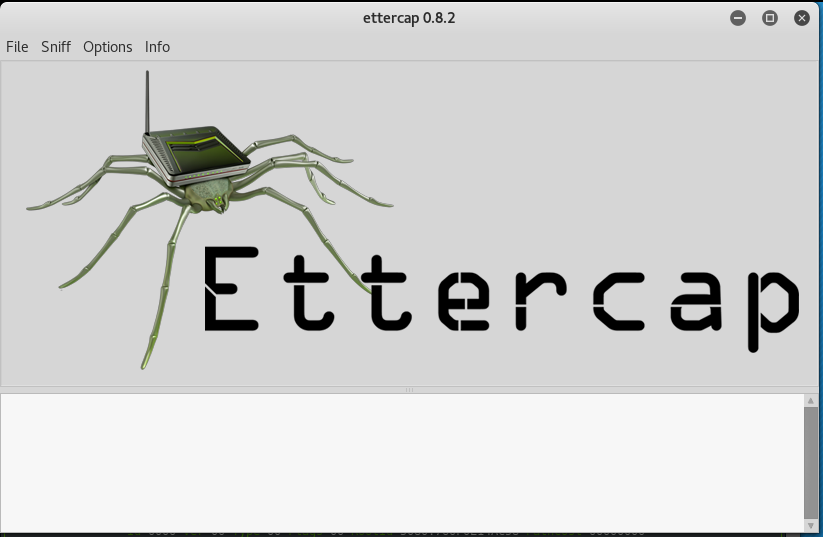Maximize the ettercap window

[x=769, y=18]
